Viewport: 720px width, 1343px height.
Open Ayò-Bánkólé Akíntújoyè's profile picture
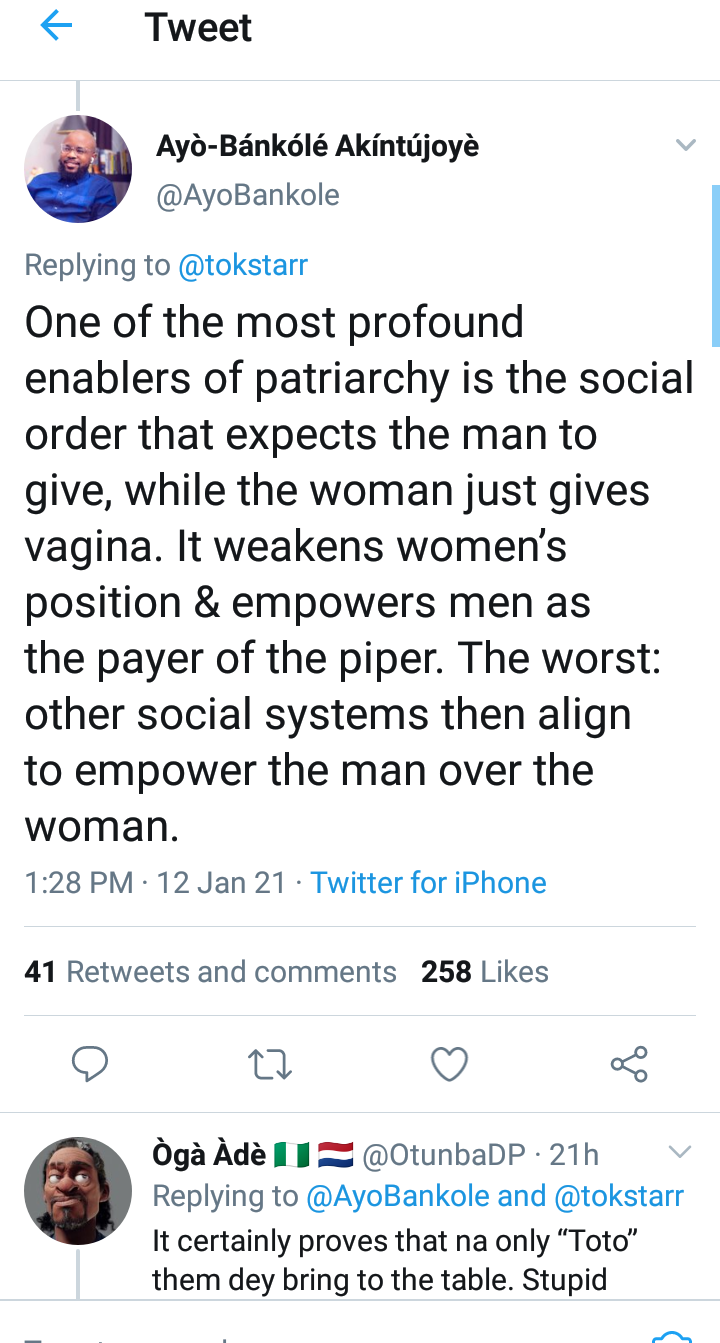(78, 169)
